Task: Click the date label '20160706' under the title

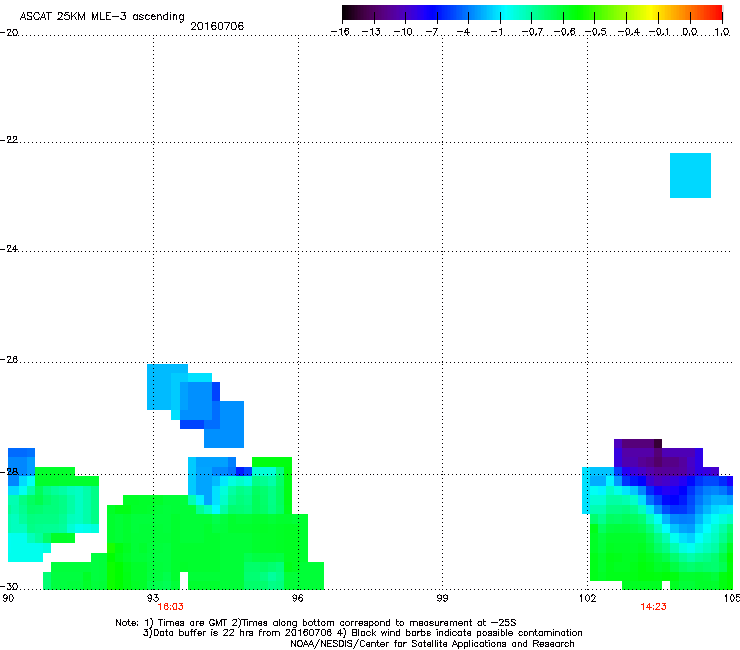Action: point(217,26)
